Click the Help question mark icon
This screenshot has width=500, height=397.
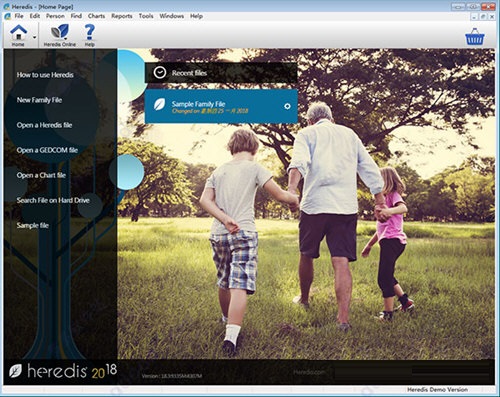(89, 32)
